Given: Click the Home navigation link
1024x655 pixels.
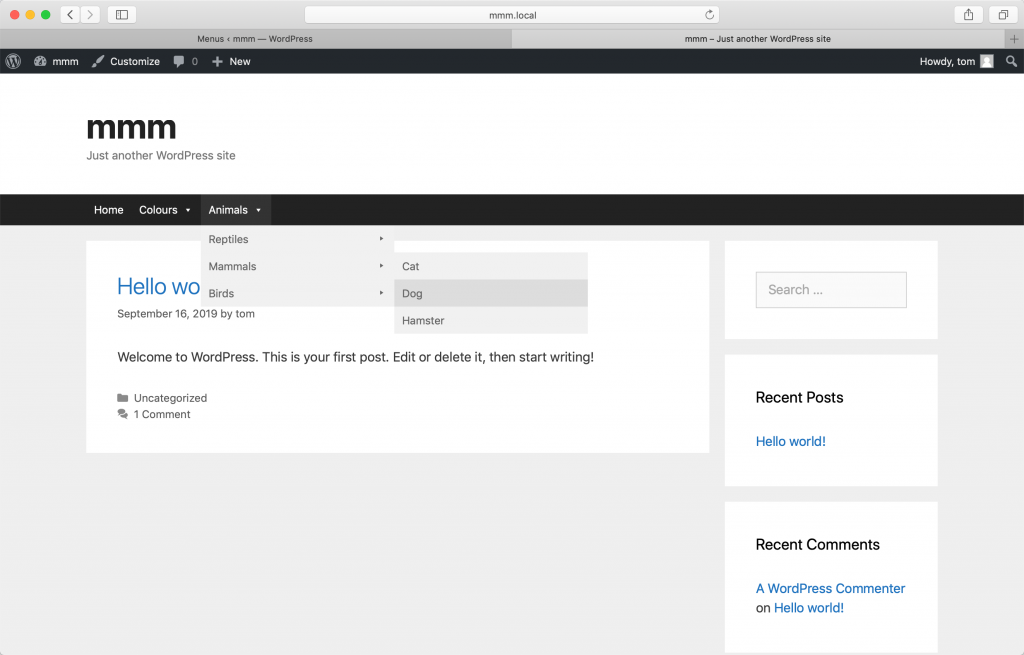Looking at the screenshot, I should point(109,210).
